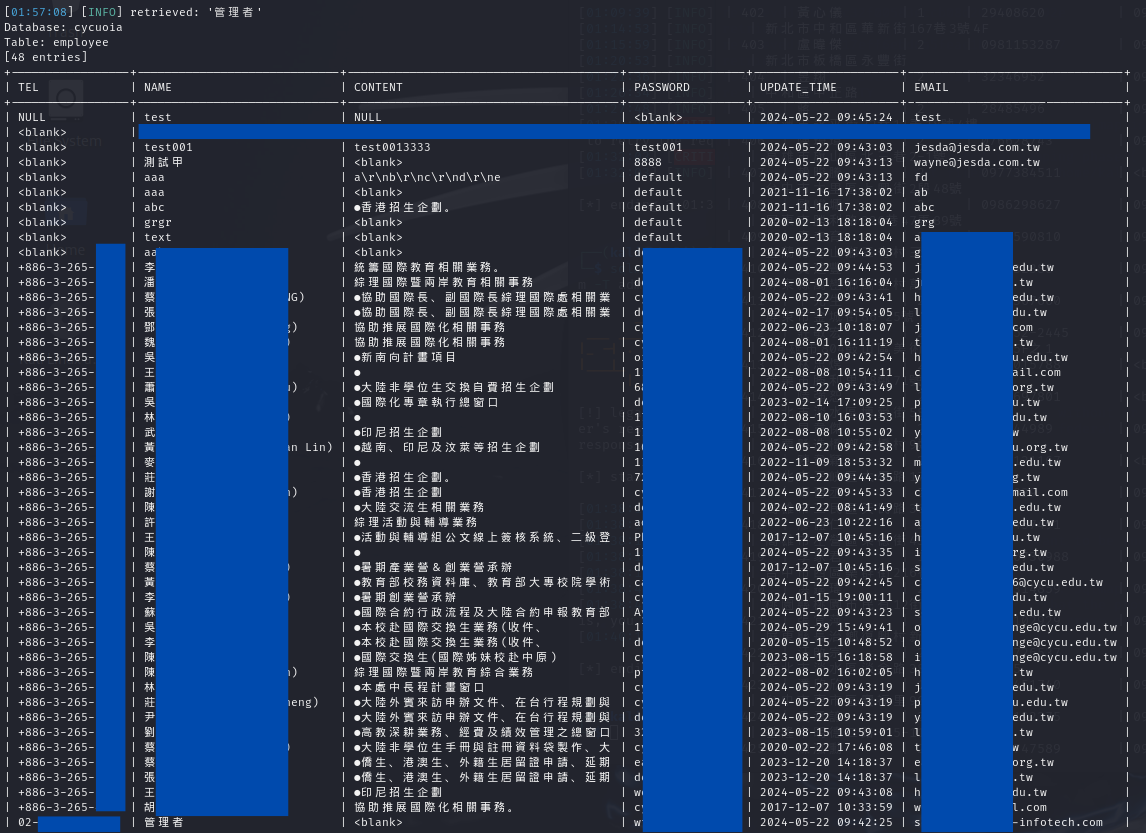Screen dimensions: 1146x833
Task: Click the '綜理國際暨兩岸教育綜合業務' content cell
Action: pos(444,672)
